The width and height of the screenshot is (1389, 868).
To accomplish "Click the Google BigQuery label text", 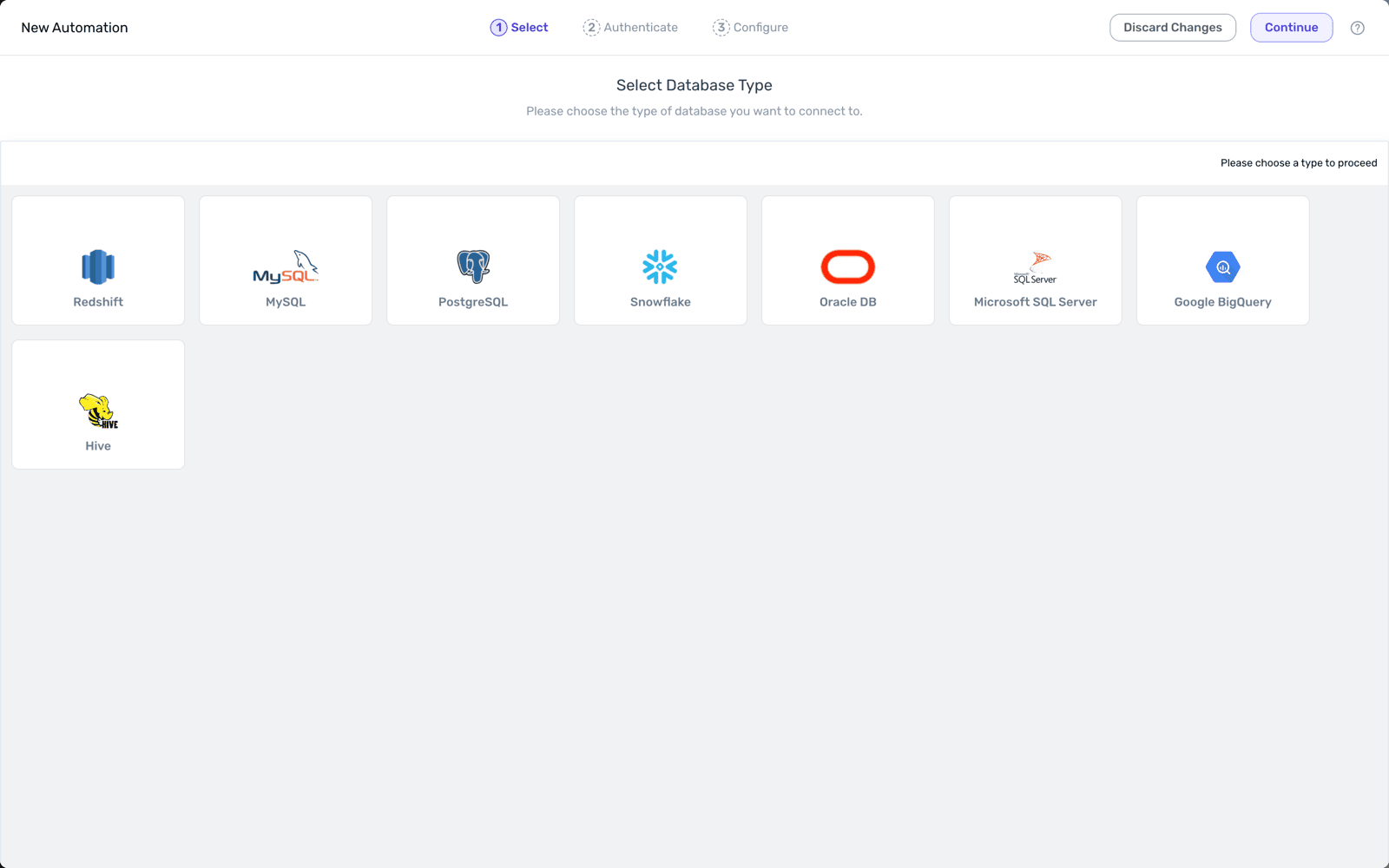I will (x=1223, y=302).
